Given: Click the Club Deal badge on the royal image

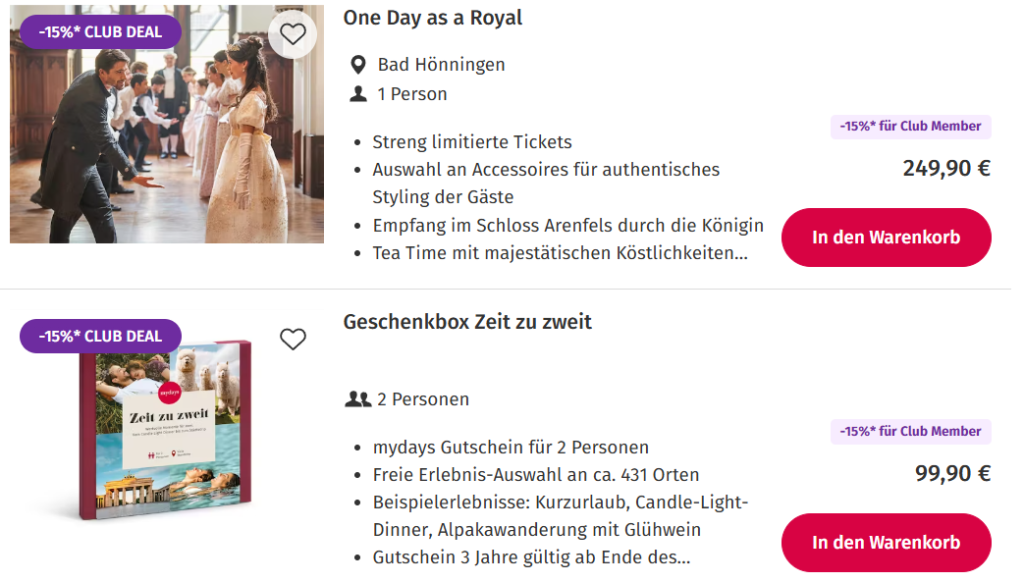Looking at the screenshot, I should (100, 32).
